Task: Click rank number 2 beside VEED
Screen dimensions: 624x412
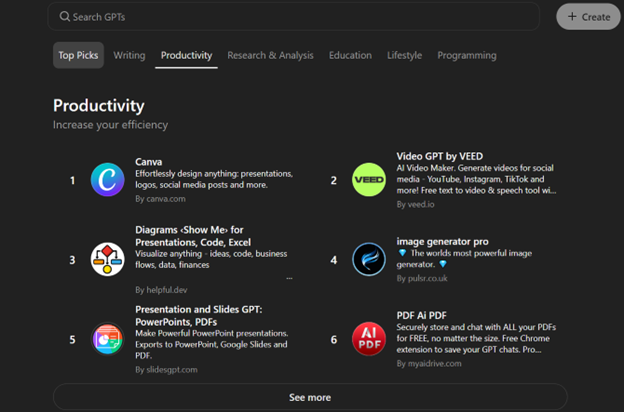Action: pos(333,180)
